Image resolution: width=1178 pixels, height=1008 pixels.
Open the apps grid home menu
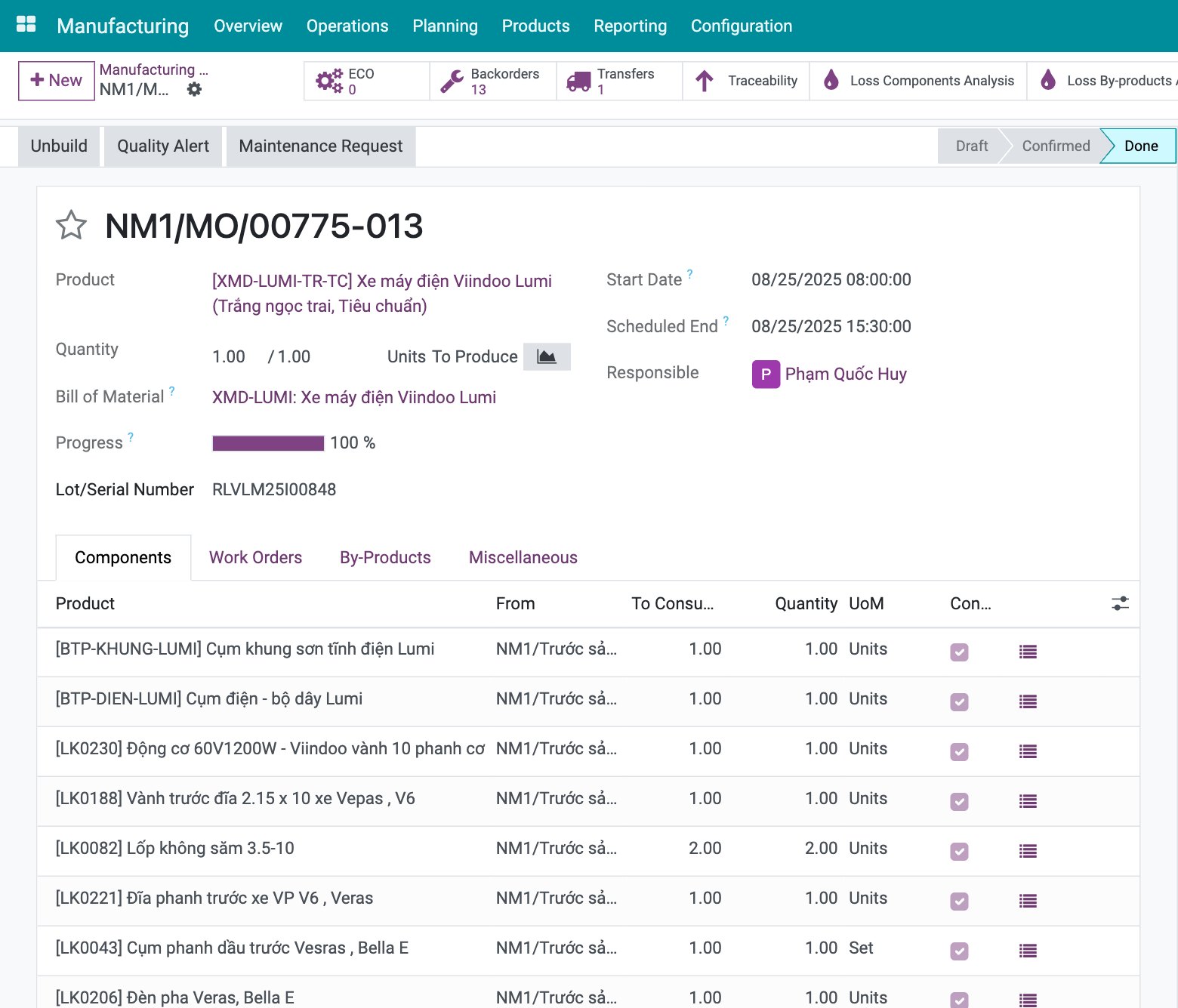point(26,25)
